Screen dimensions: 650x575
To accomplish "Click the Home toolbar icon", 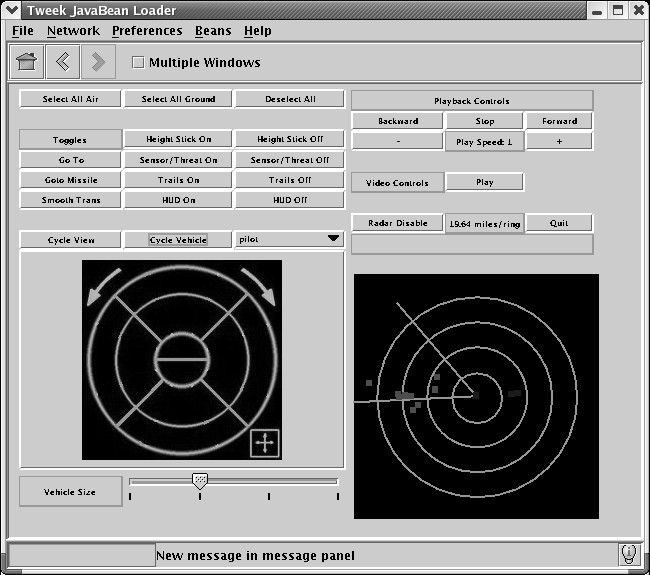I will pos(27,62).
